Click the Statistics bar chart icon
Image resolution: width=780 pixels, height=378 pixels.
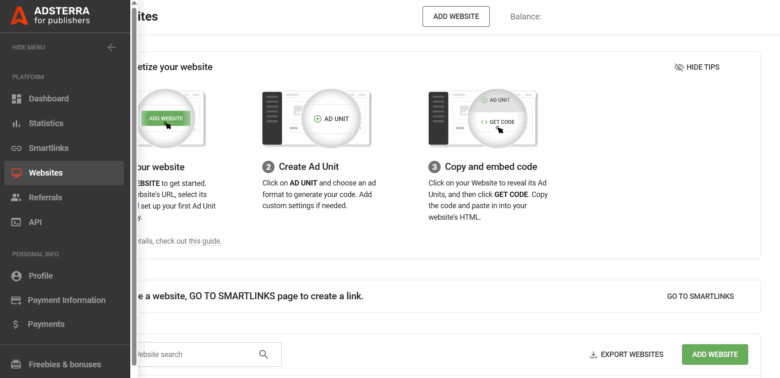pyautogui.click(x=16, y=123)
